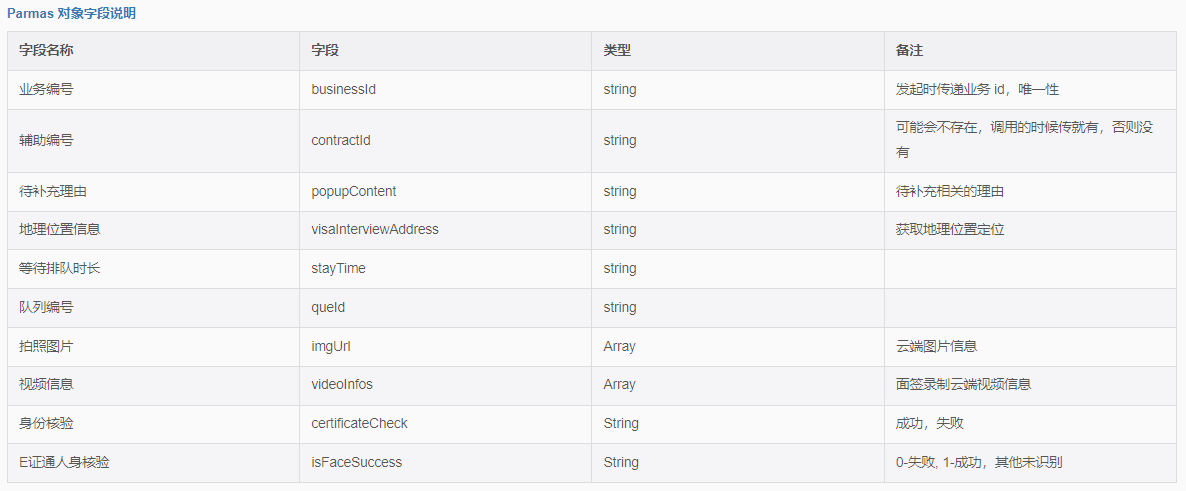Click the certificateCheck field cell
The width and height of the screenshot is (1186, 491).
point(446,424)
